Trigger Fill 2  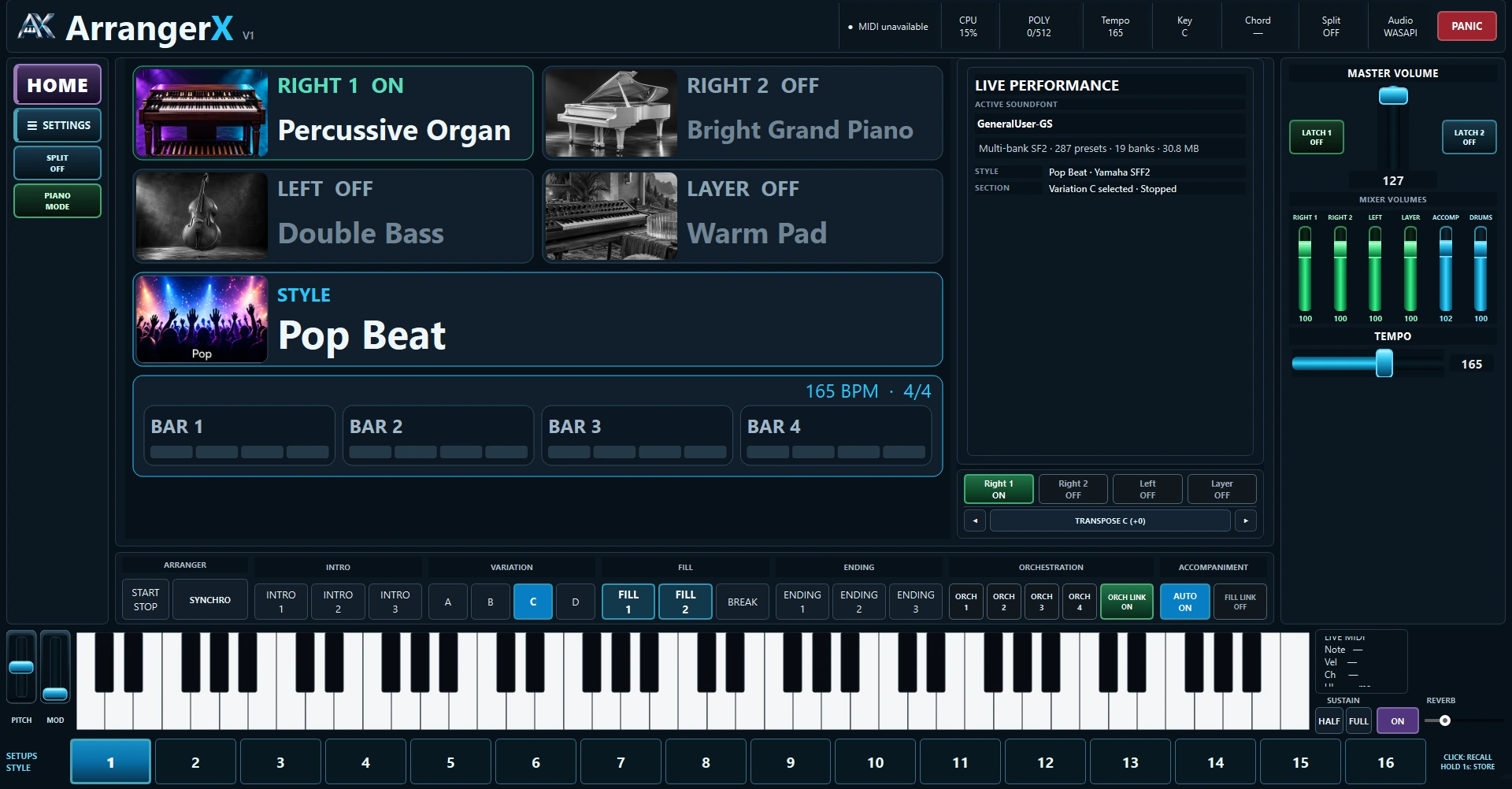pyautogui.click(x=685, y=602)
